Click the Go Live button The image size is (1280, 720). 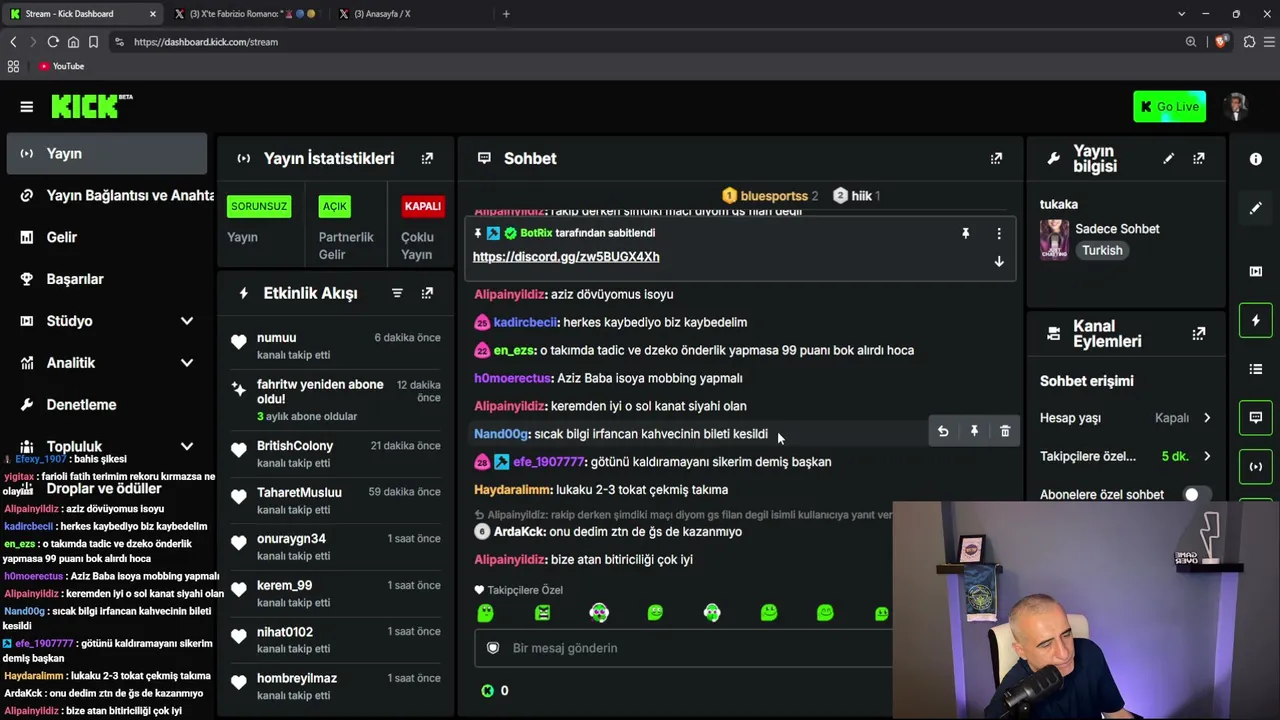pos(1169,107)
